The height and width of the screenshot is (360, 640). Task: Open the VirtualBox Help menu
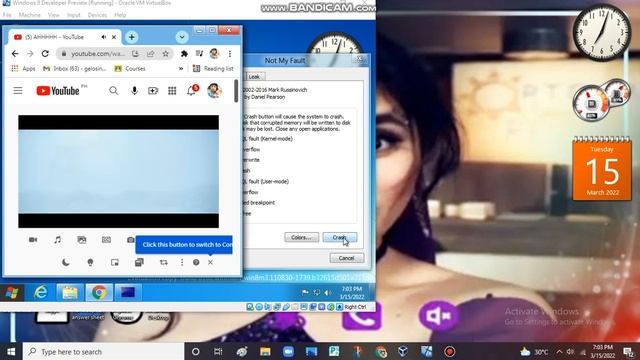pos(120,15)
